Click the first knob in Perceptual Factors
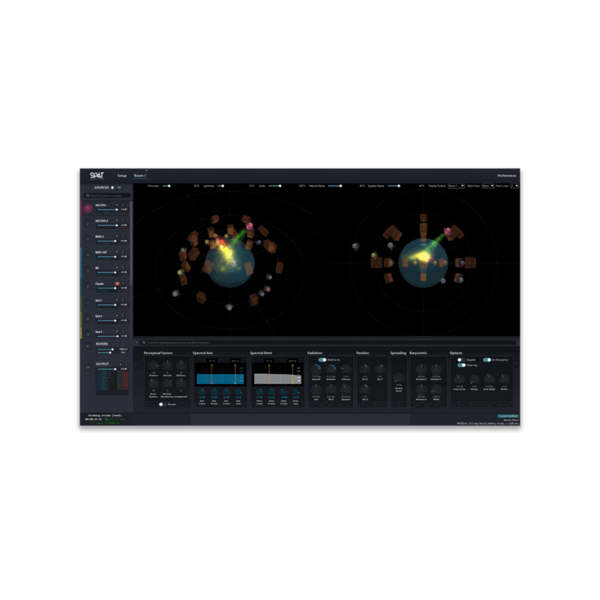 pos(153,365)
